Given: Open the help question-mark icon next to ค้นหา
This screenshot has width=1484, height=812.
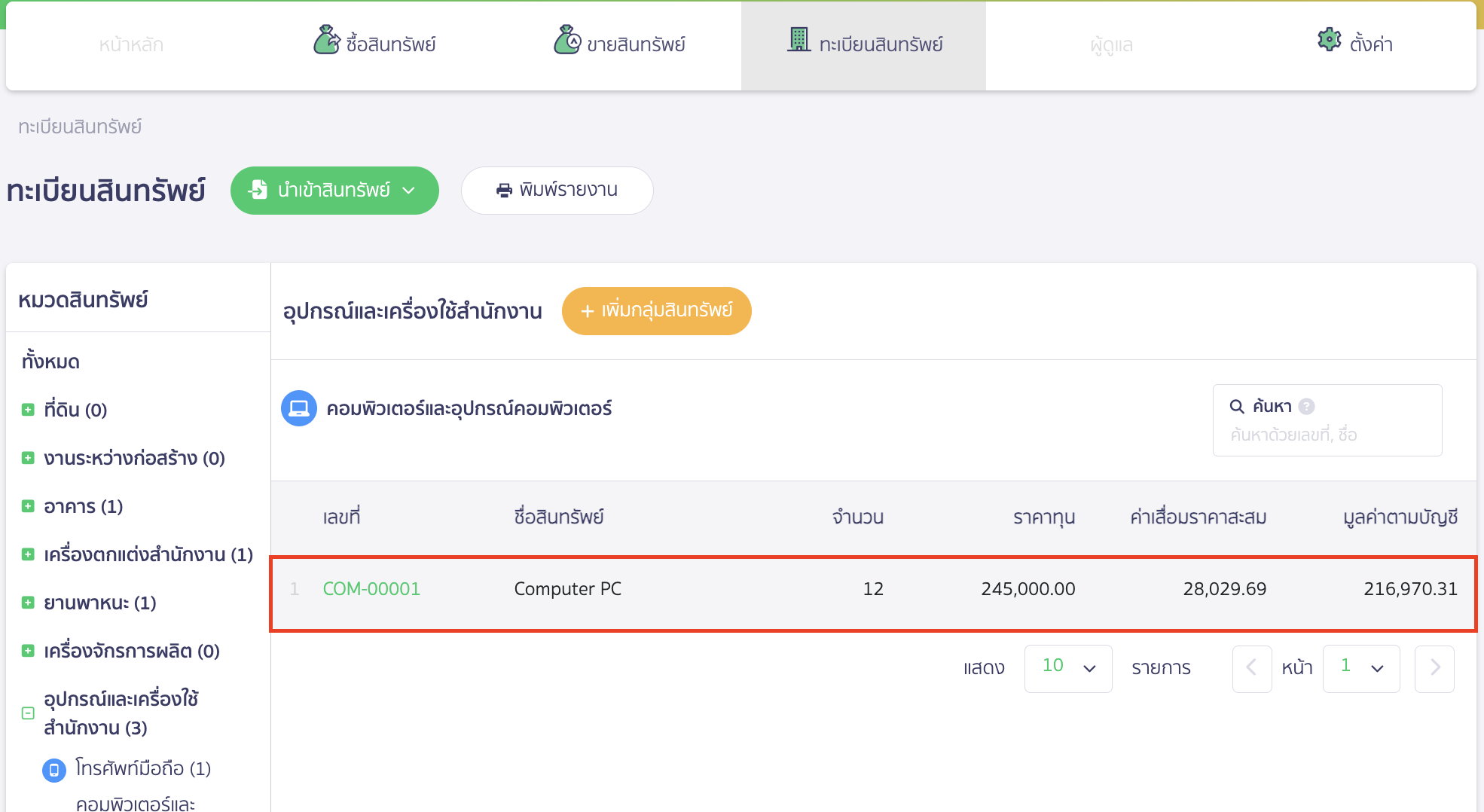Looking at the screenshot, I should (1307, 406).
